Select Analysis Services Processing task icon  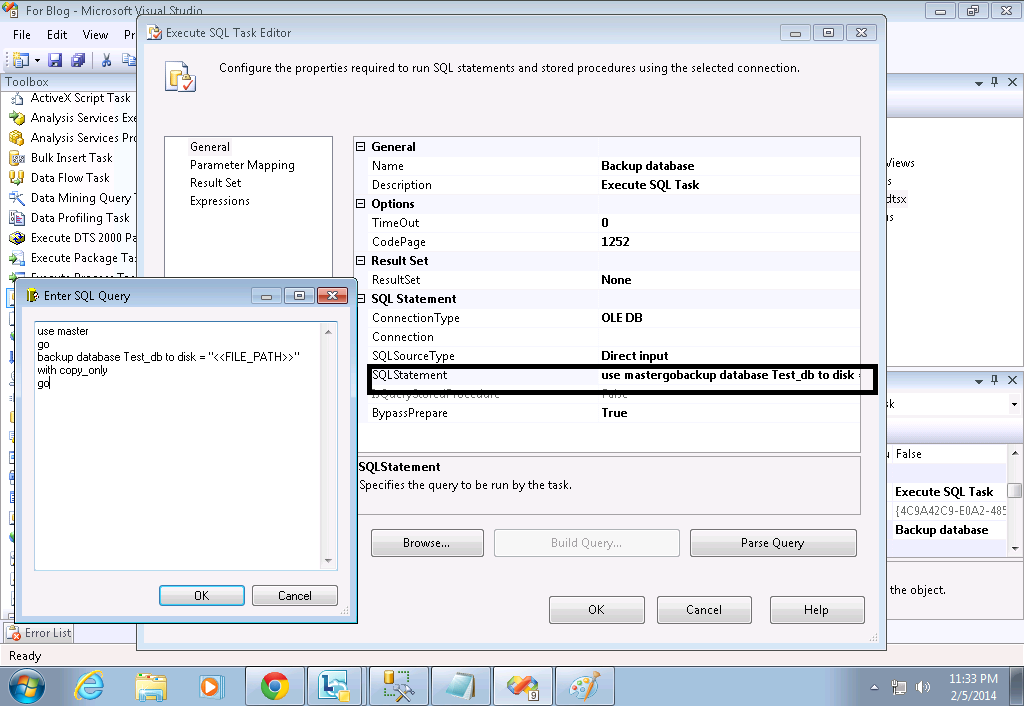tap(16, 138)
